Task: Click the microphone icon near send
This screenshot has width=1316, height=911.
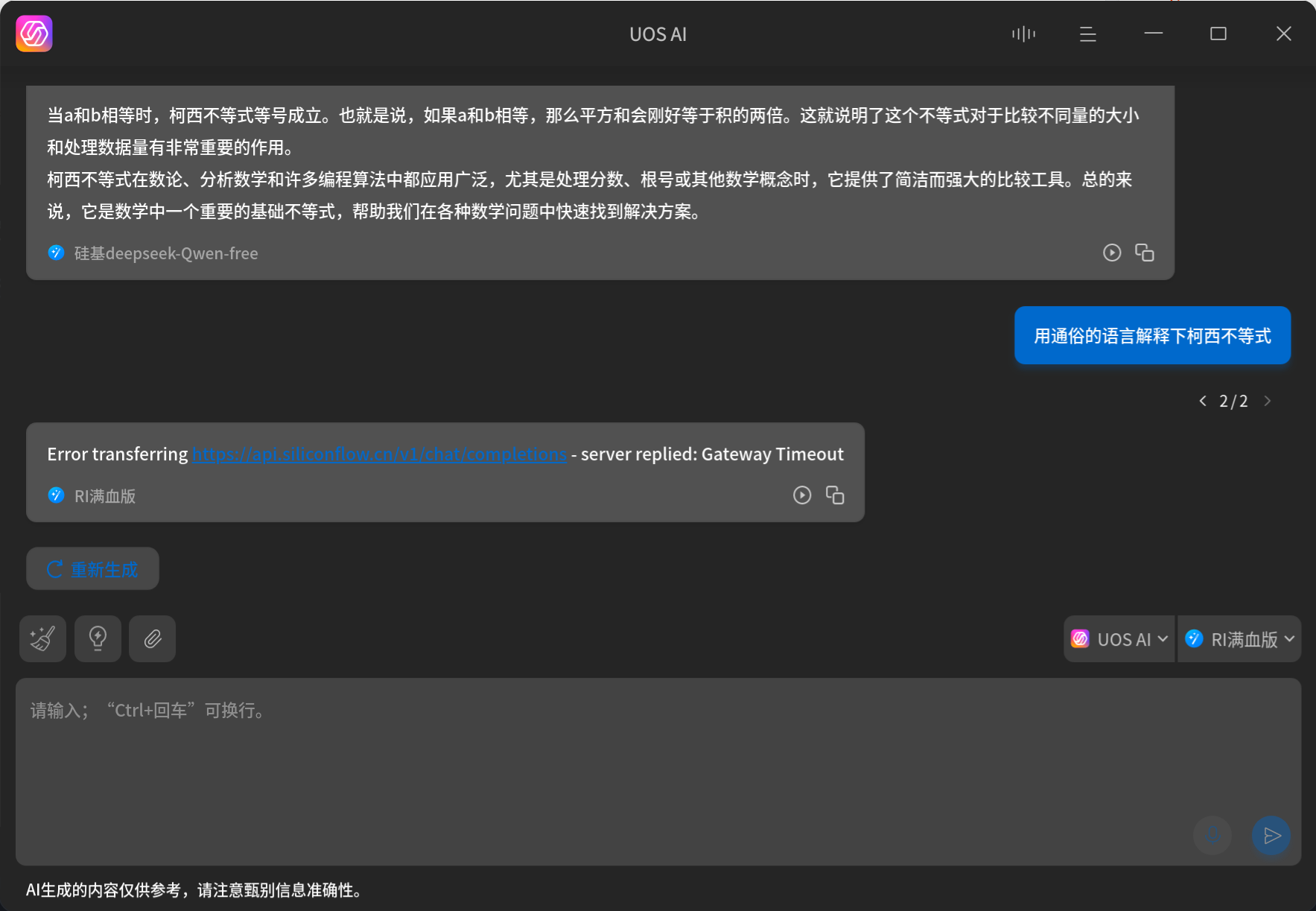Action: (1212, 836)
